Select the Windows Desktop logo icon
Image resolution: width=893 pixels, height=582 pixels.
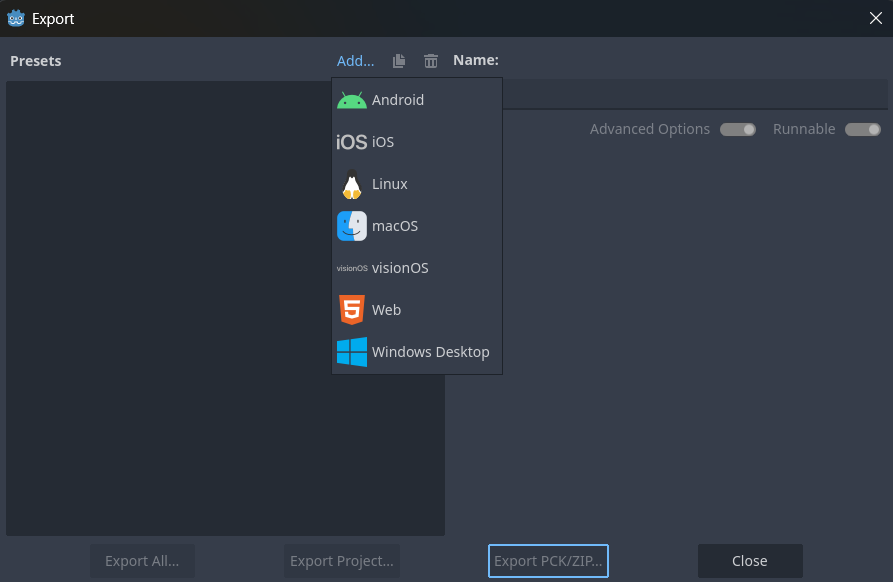pyautogui.click(x=351, y=352)
